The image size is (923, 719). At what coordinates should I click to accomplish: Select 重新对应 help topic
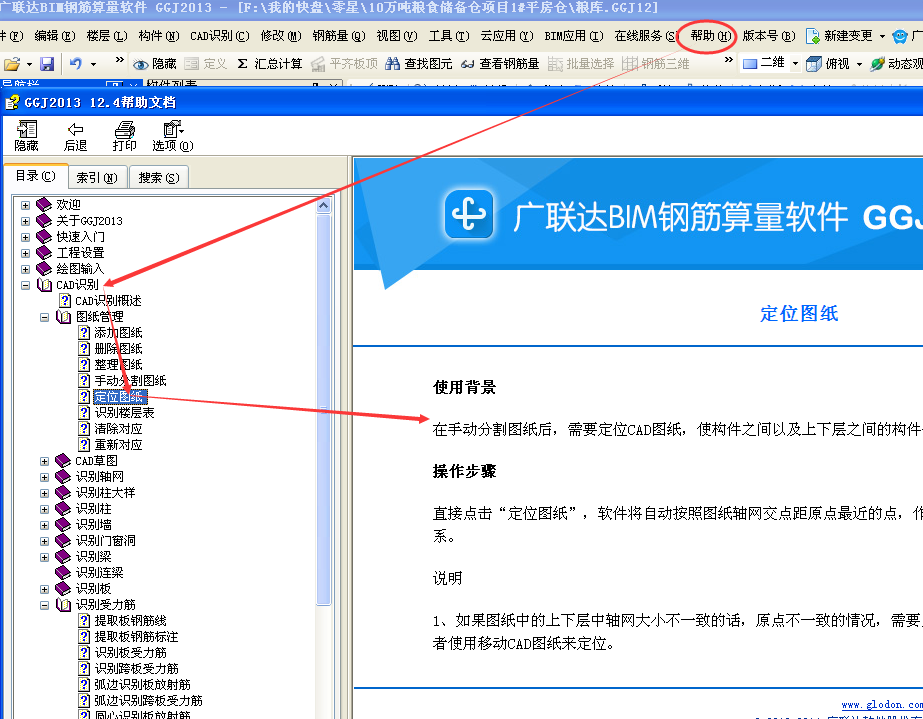tap(118, 445)
